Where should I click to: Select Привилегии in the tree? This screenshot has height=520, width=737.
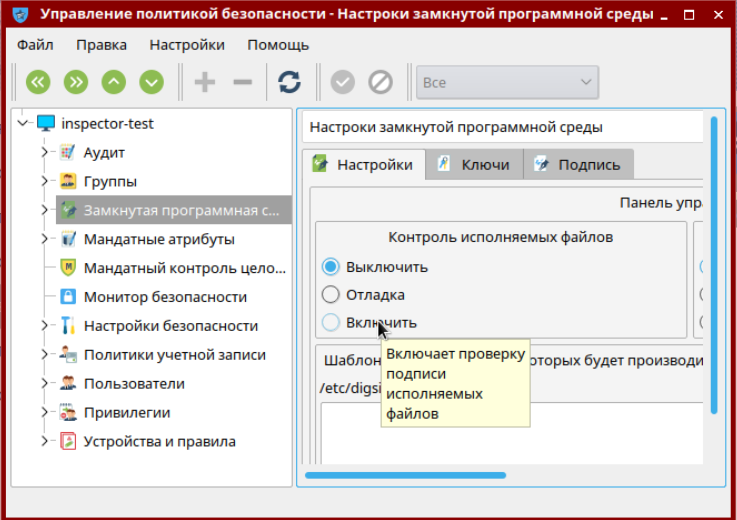click(x=127, y=413)
